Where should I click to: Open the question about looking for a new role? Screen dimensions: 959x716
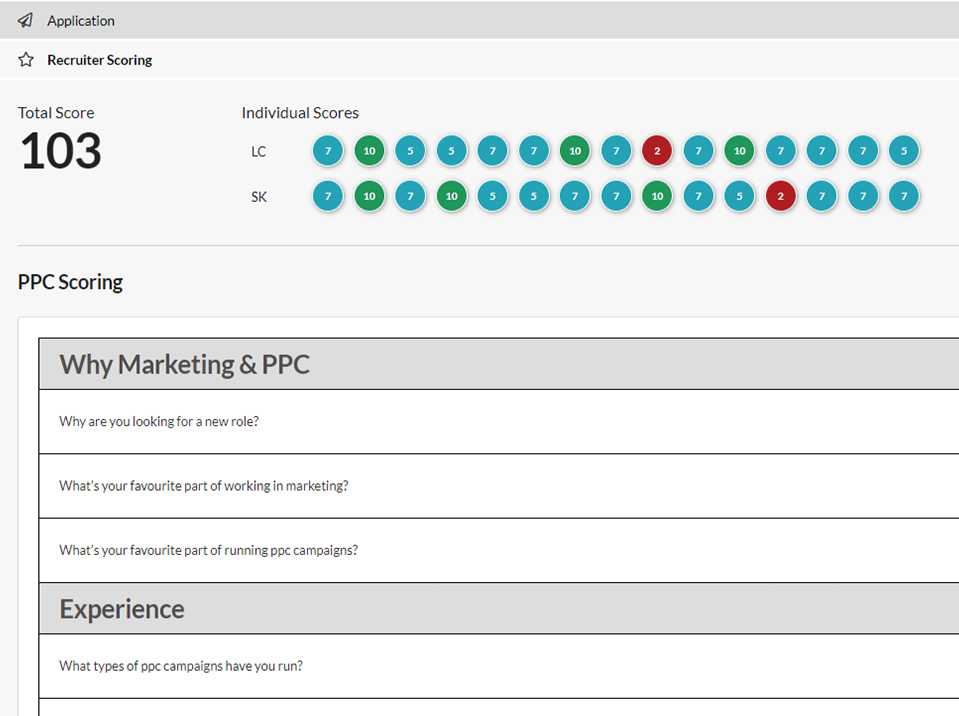pos(158,421)
